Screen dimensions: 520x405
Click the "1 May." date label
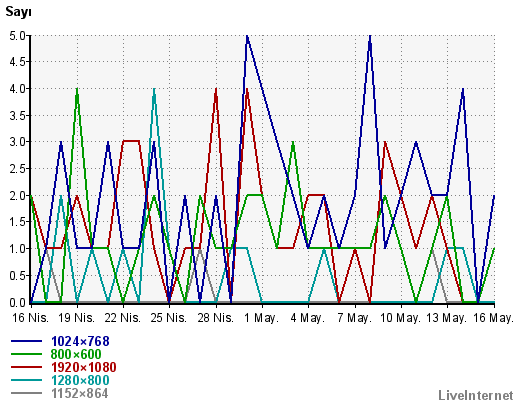tap(261, 318)
